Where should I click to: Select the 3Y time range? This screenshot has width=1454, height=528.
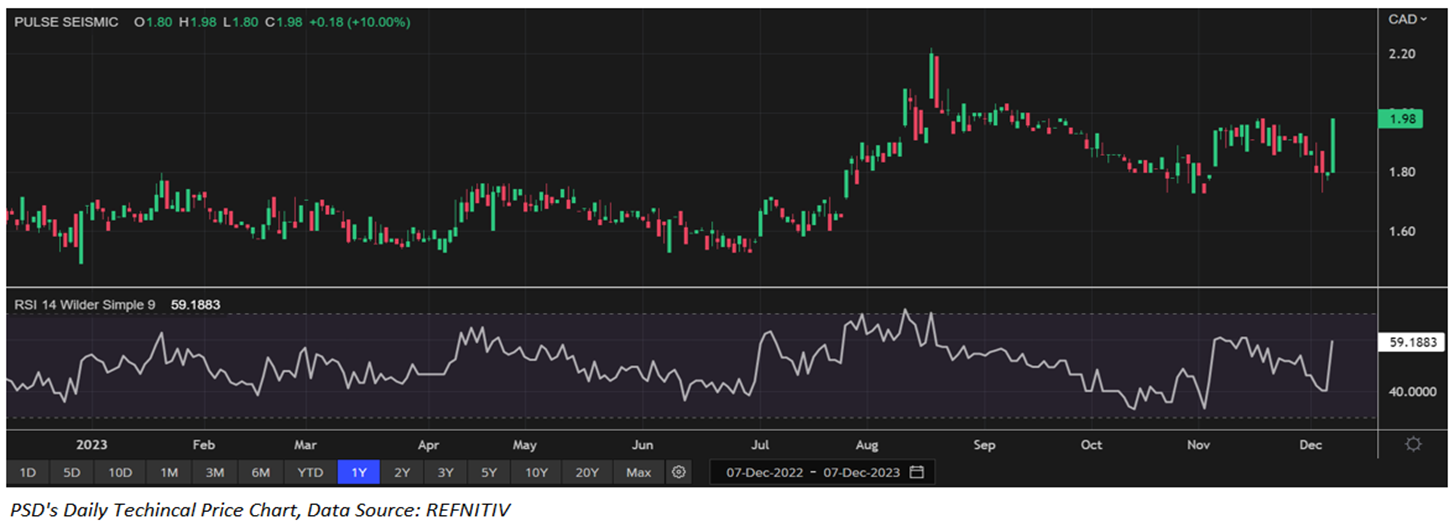click(445, 472)
